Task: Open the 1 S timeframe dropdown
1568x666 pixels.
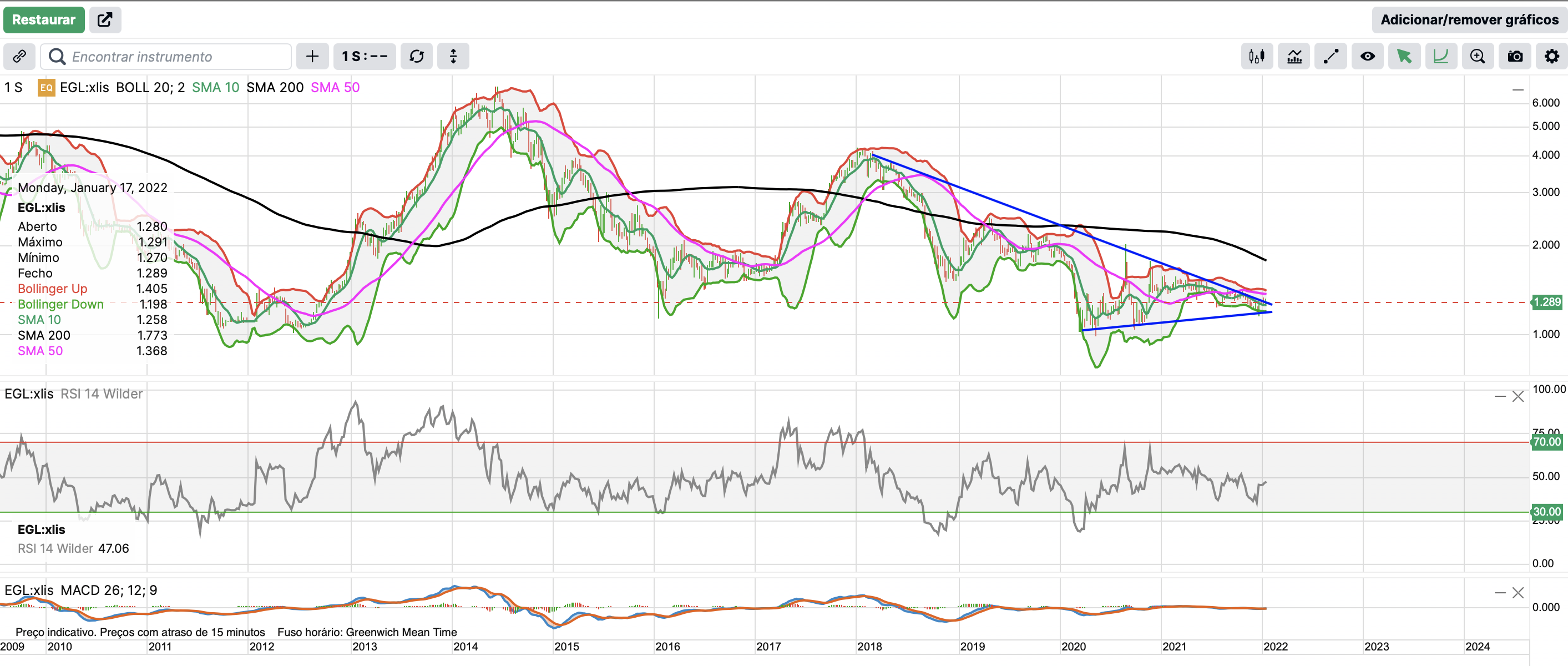Action: [364, 57]
